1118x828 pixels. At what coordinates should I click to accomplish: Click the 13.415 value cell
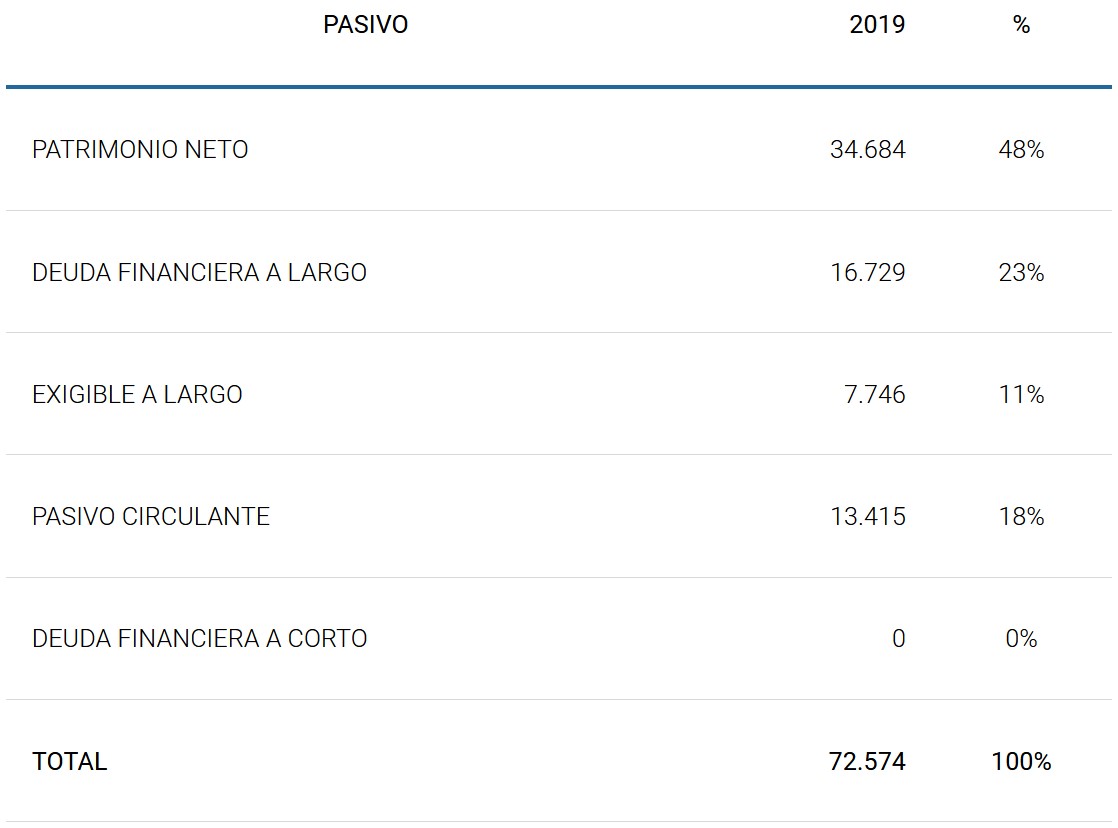[x=867, y=516]
